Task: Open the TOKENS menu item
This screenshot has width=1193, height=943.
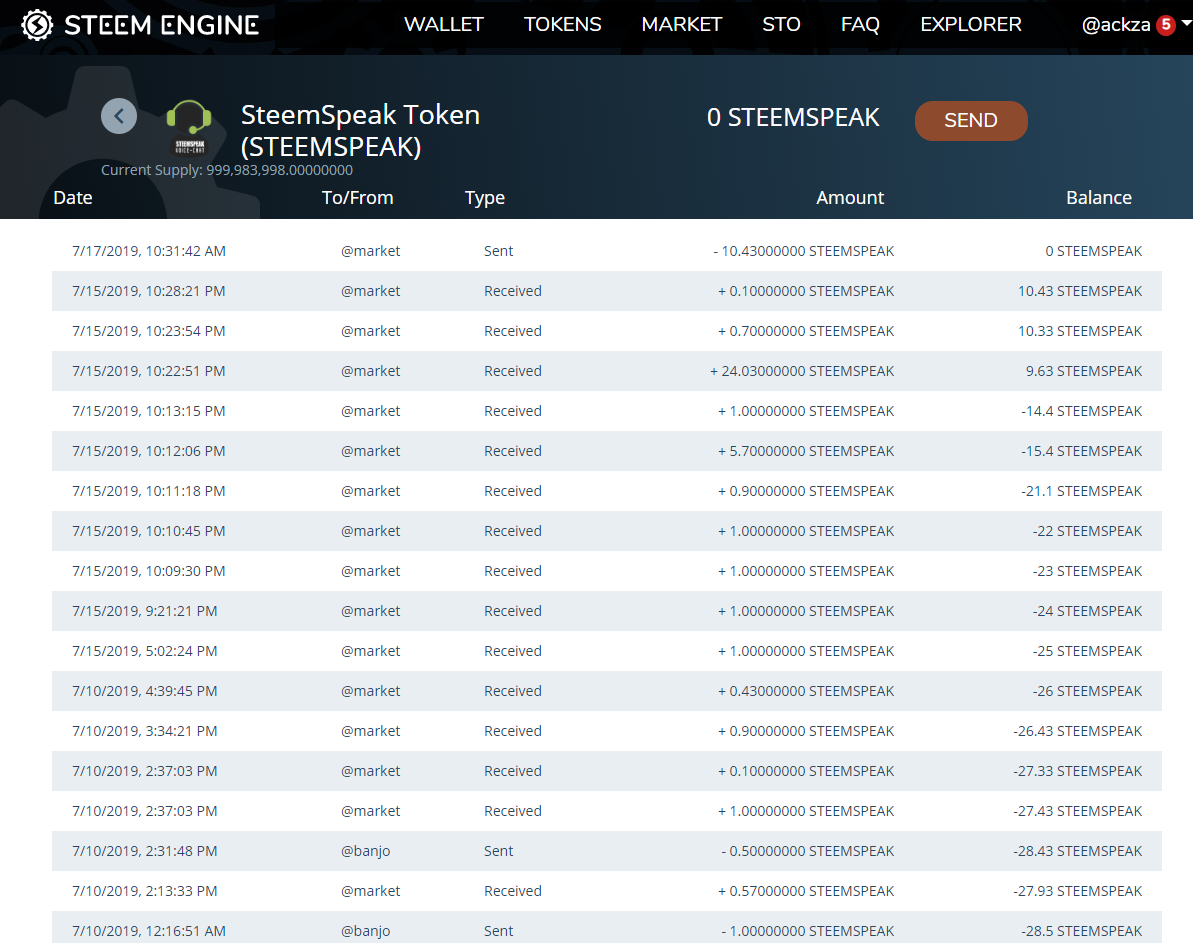Action: pyautogui.click(x=562, y=24)
